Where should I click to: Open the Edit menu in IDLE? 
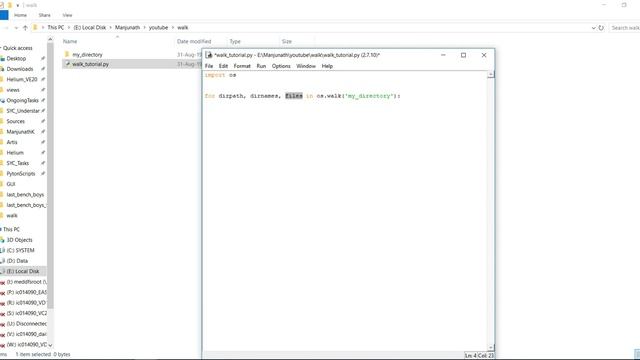(x=223, y=66)
